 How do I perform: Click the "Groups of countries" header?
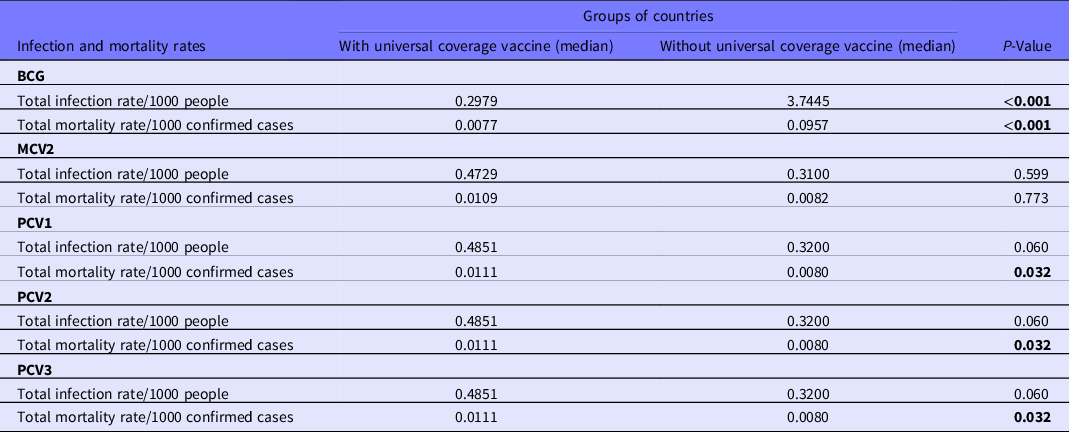647,17
